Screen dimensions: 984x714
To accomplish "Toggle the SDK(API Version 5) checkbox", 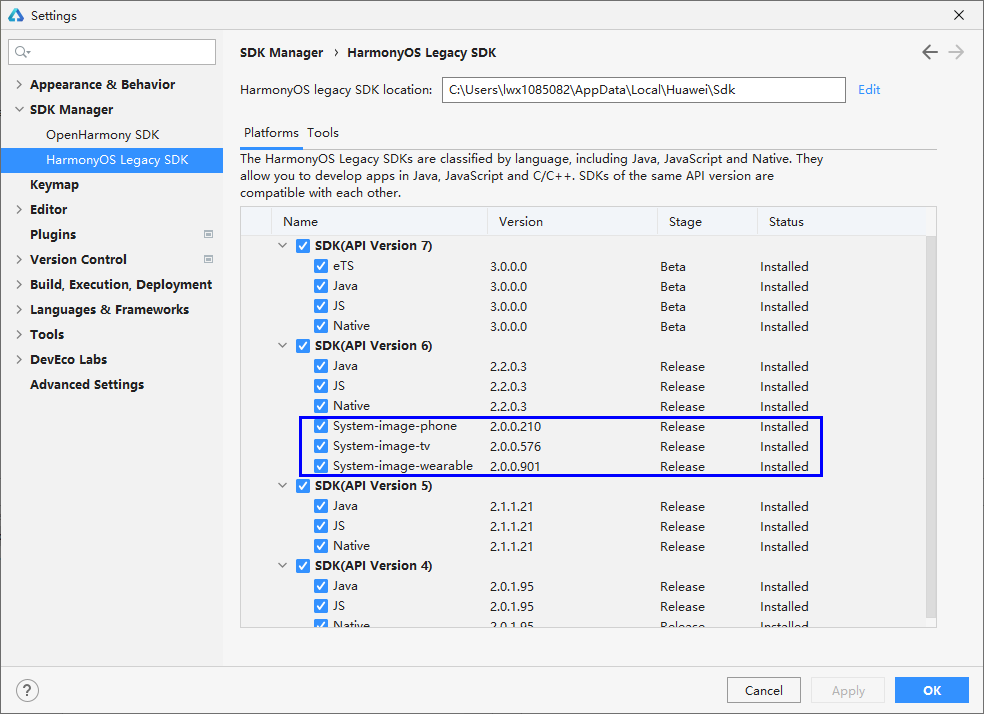I will pos(302,486).
